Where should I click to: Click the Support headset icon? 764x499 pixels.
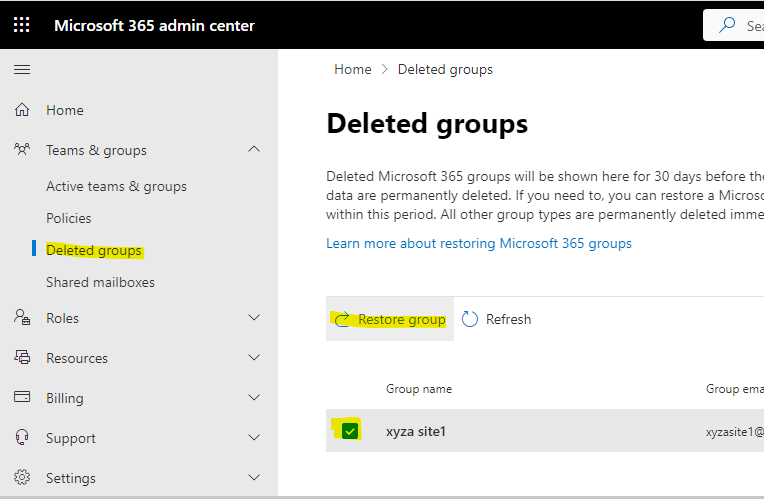[x=22, y=438]
